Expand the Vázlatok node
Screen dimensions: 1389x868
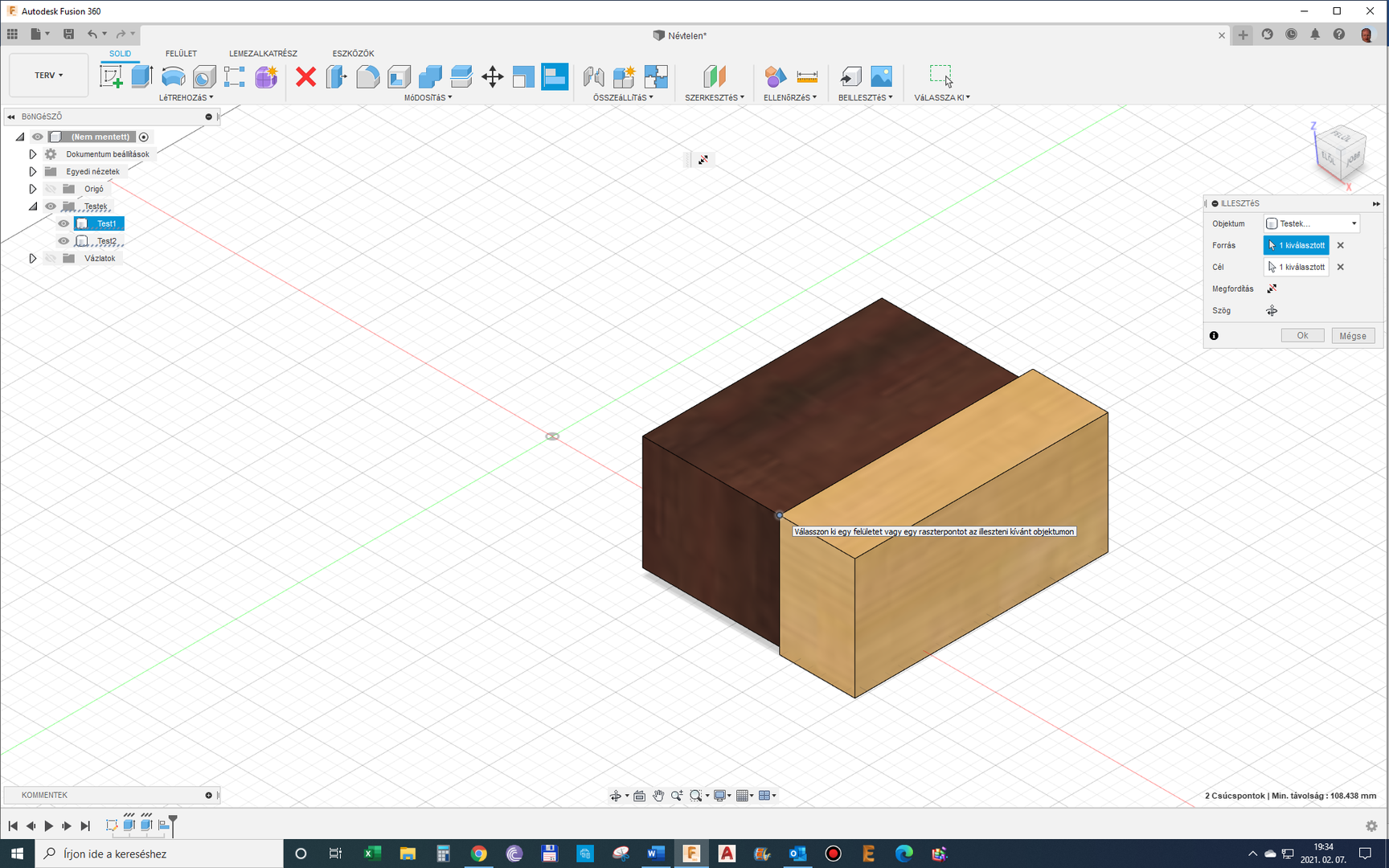33,258
